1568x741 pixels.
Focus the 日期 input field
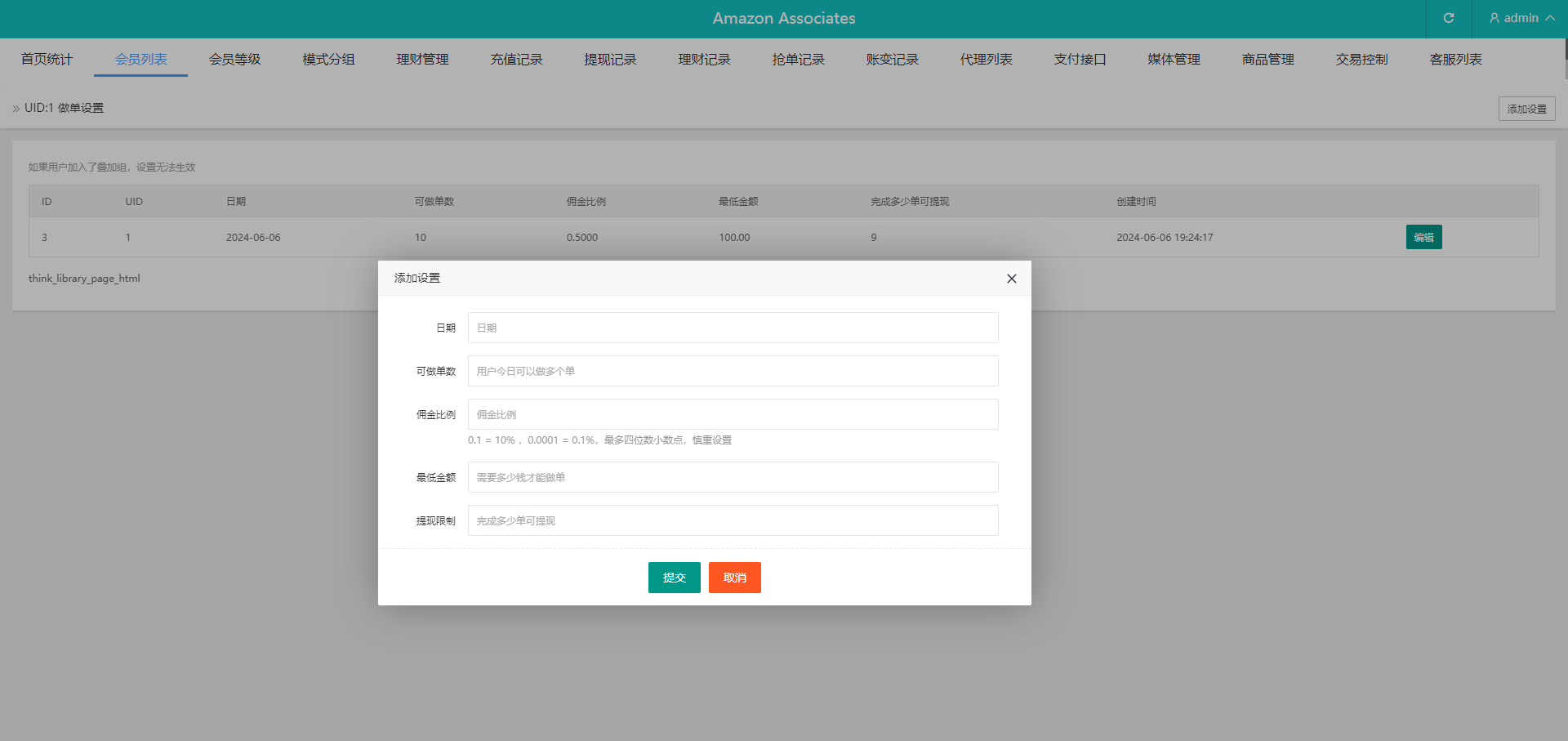(733, 328)
